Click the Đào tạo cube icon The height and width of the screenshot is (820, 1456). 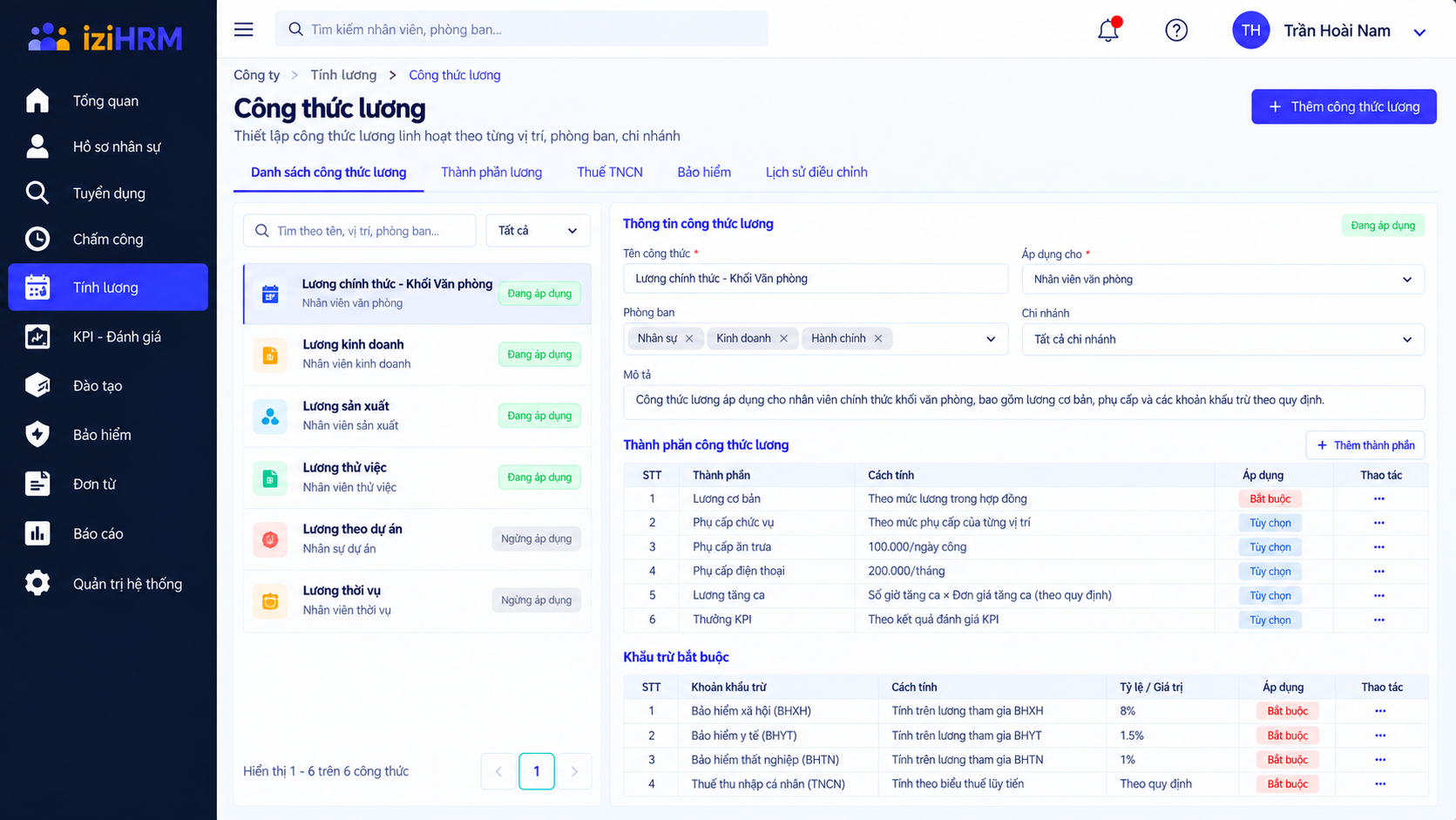(x=37, y=385)
